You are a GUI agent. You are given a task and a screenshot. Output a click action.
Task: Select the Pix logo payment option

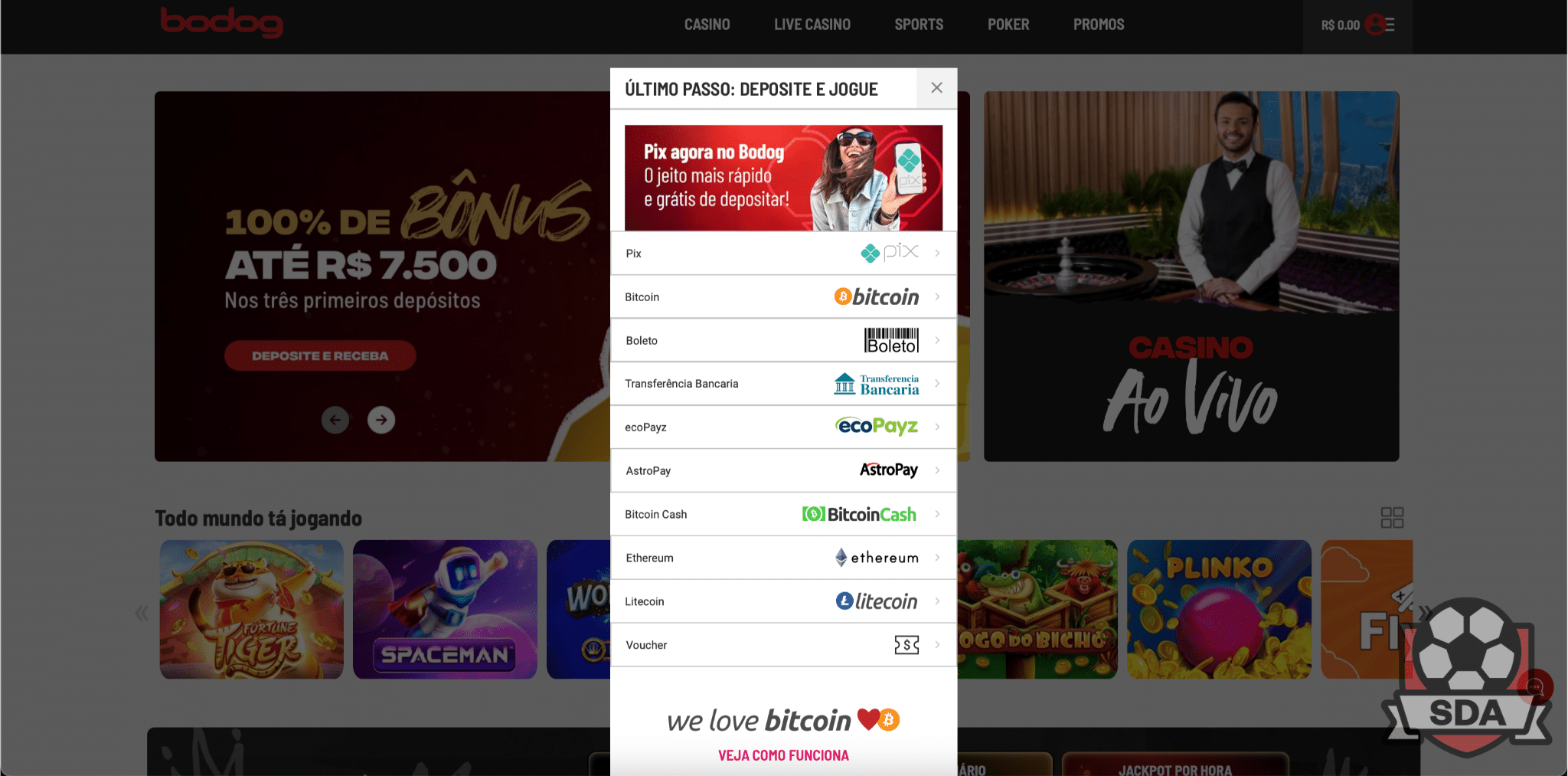pyautogui.click(x=890, y=253)
